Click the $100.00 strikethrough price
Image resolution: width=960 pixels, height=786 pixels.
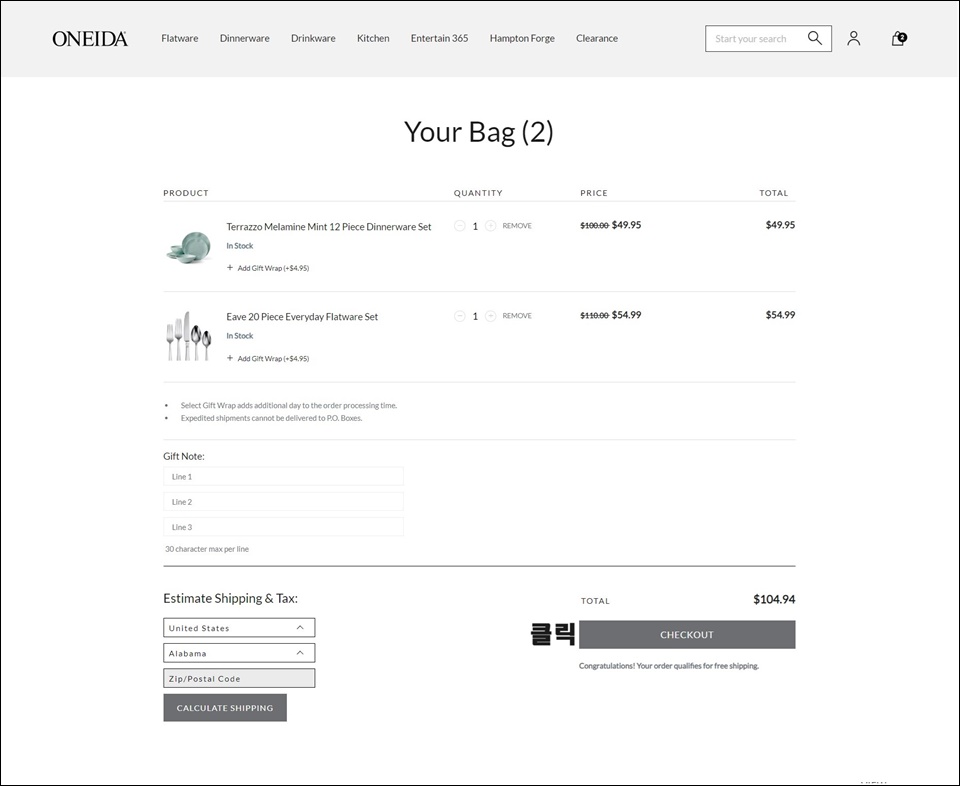click(x=594, y=225)
